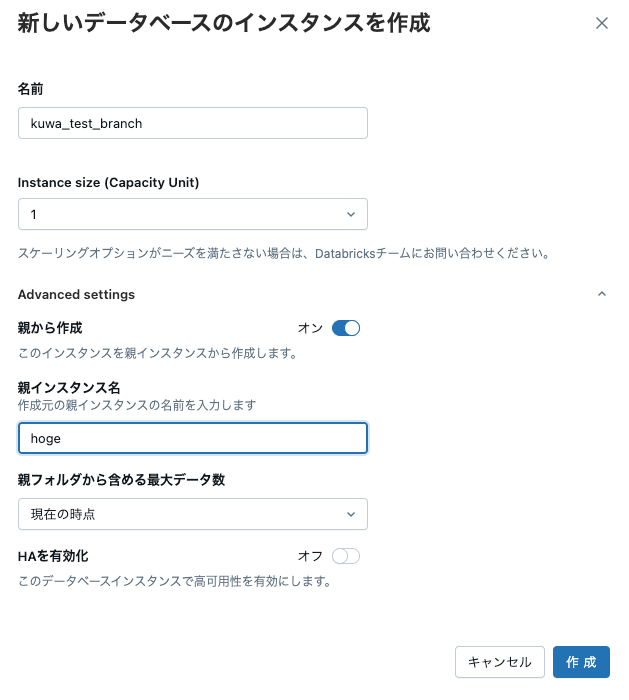
Task: Focus the 名前 field containing kuwa_test_branch
Action: 193,123
